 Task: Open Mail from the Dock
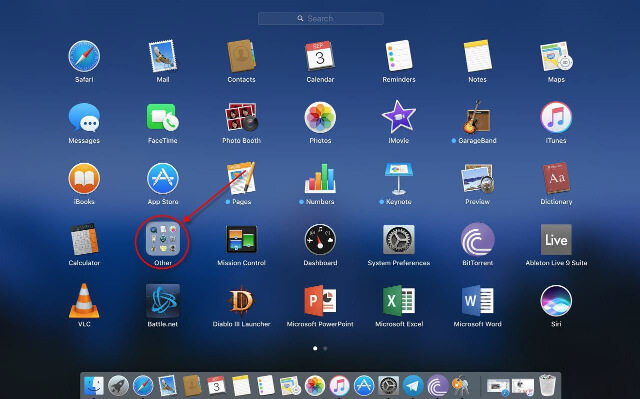pyautogui.click(x=168, y=386)
